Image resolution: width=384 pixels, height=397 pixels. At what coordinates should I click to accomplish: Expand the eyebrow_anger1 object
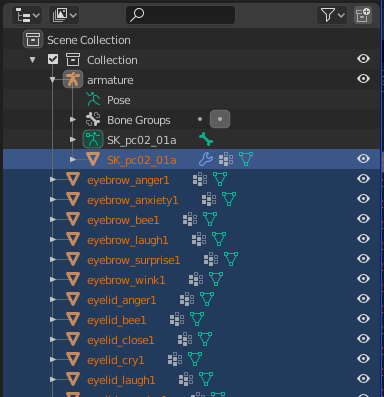click(x=52, y=179)
